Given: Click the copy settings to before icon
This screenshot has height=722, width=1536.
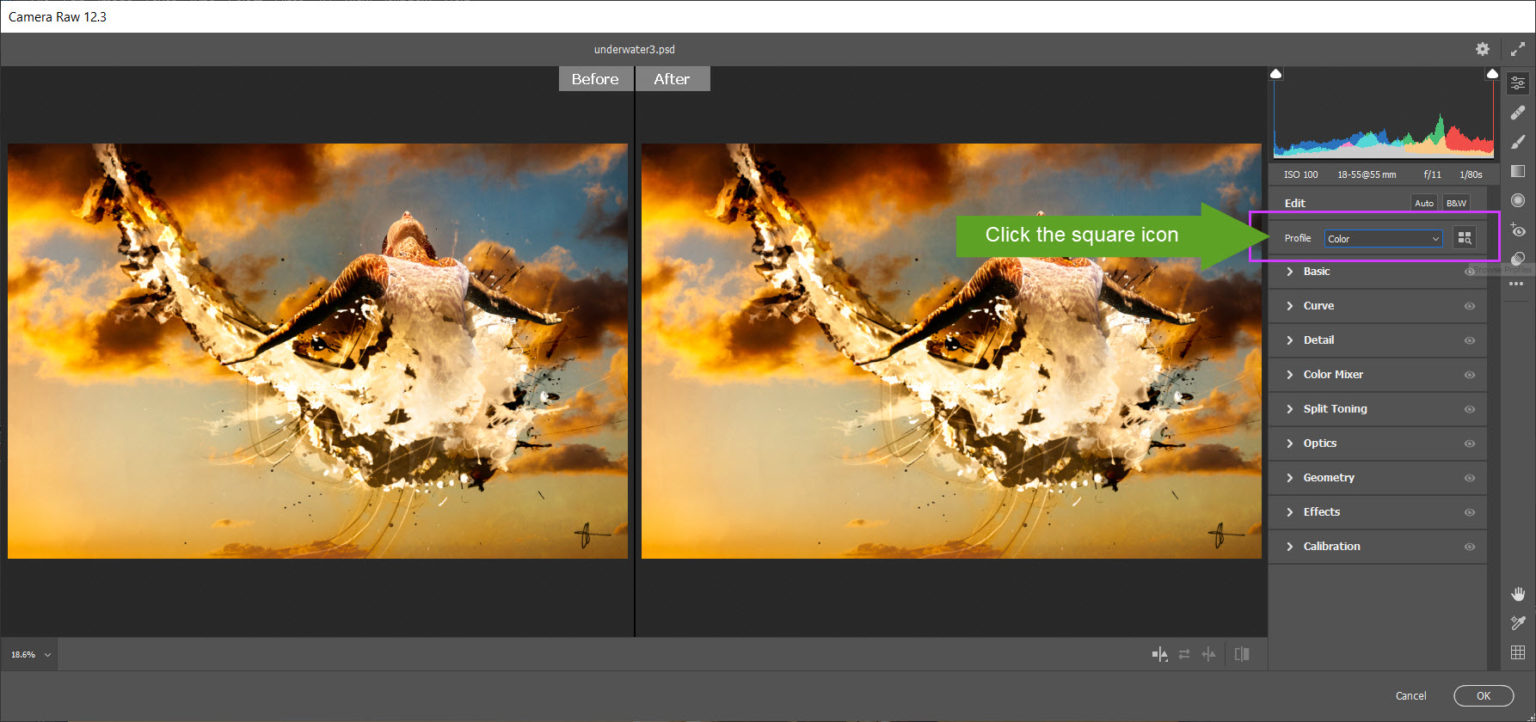Looking at the screenshot, I should tap(1208, 654).
